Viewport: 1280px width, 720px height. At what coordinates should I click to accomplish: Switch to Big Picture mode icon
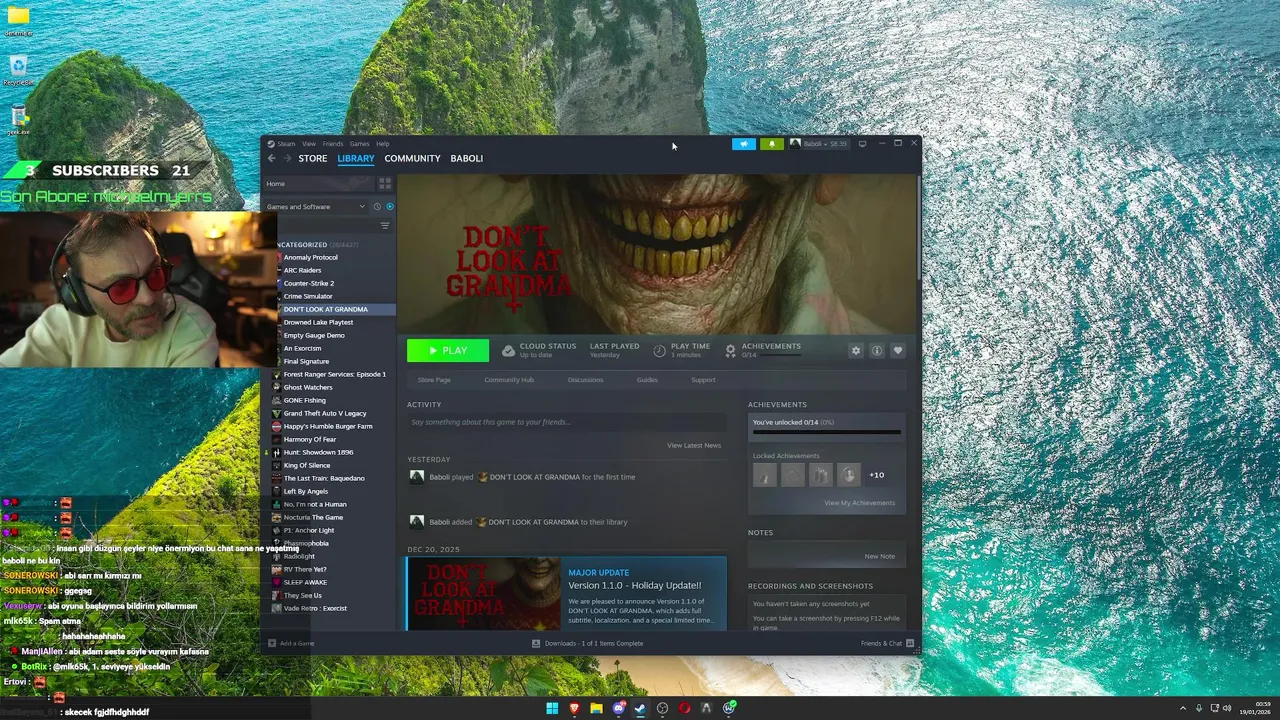[x=862, y=144]
